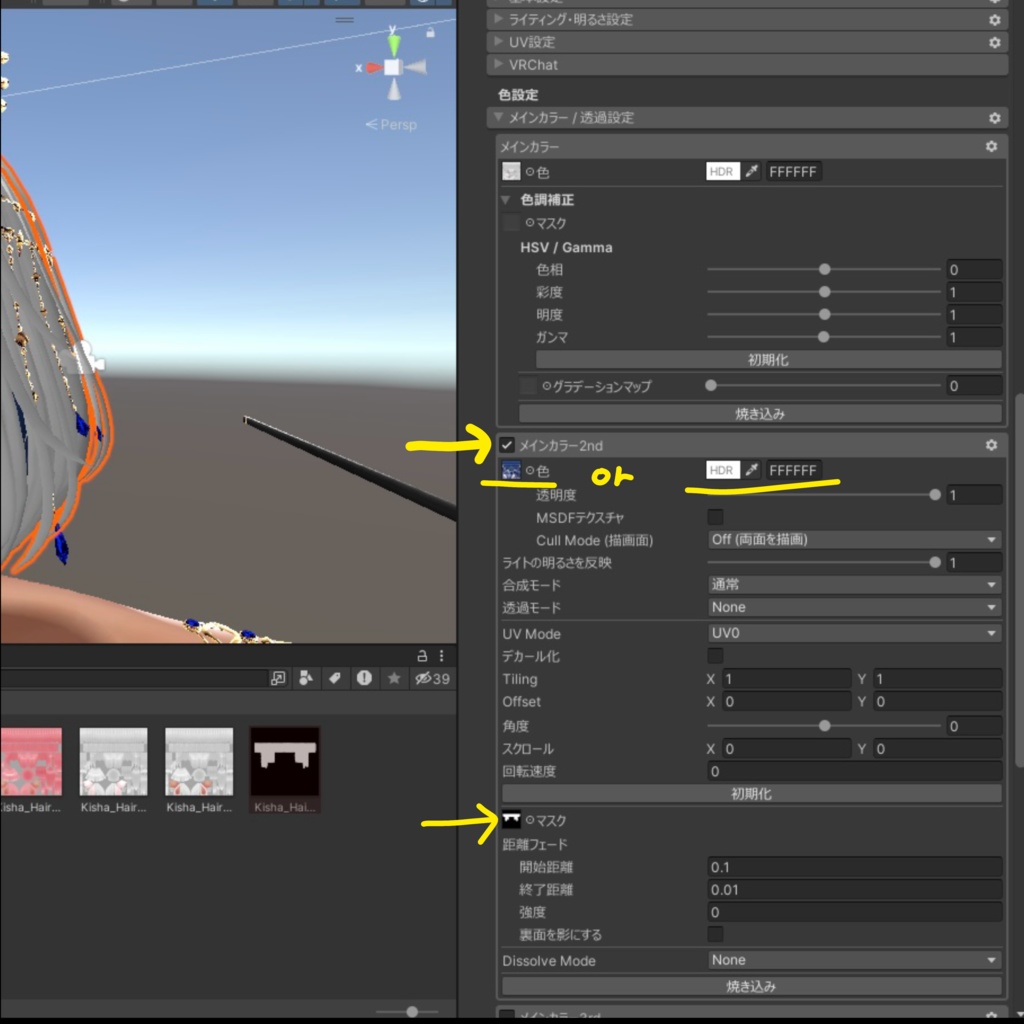1024x1024 pixels.
Task: Select メインカラー texture slot thumbnail
Action: pyautogui.click(x=511, y=172)
